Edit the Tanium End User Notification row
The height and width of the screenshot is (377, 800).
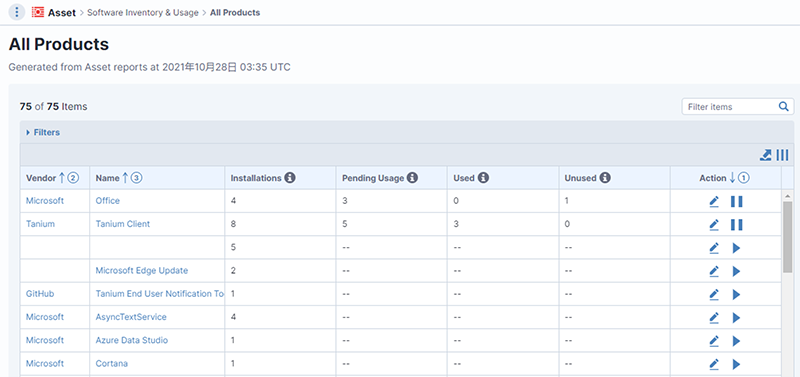click(714, 294)
